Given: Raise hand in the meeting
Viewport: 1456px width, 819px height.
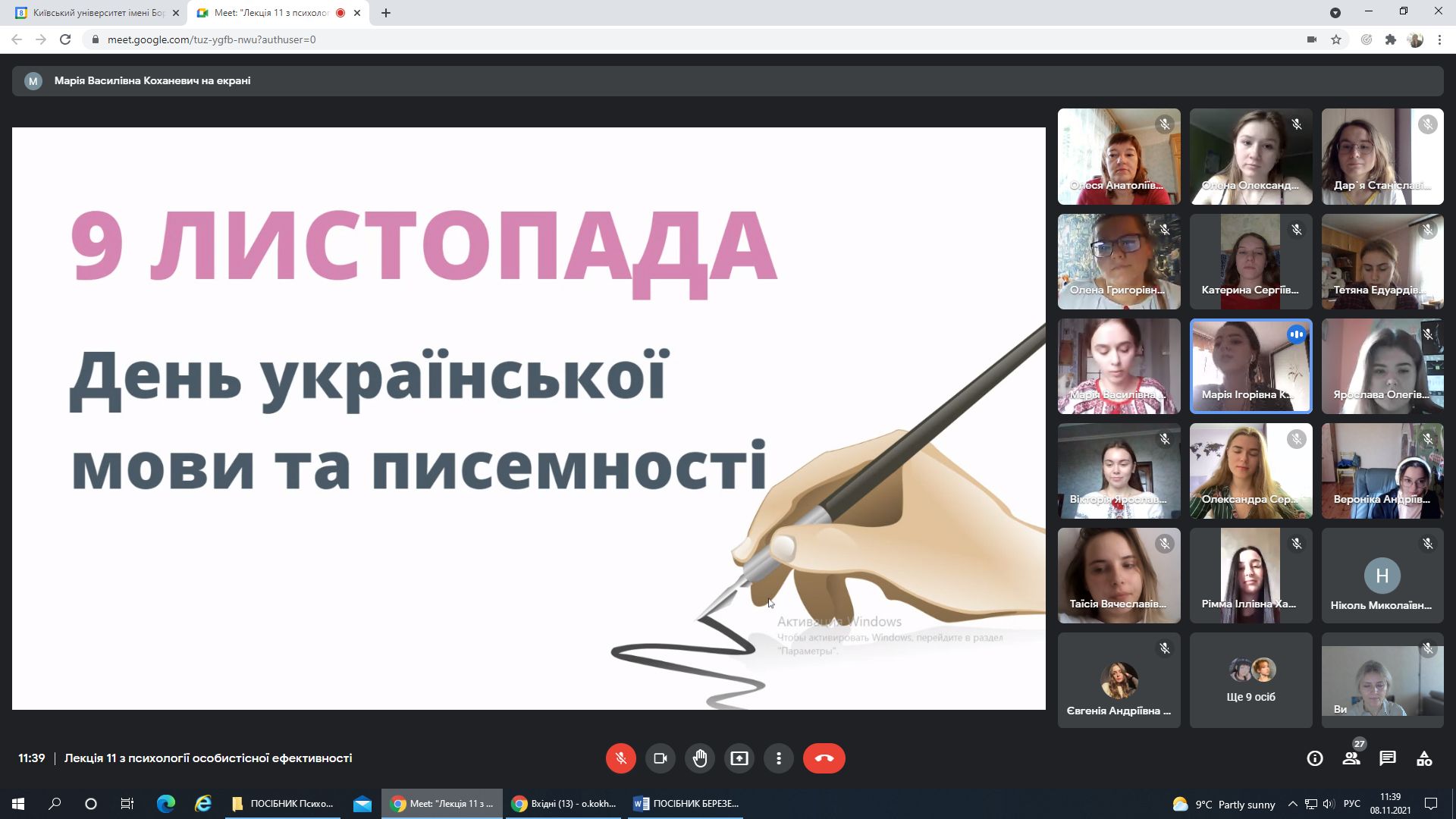Looking at the screenshot, I should tap(699, 758).
